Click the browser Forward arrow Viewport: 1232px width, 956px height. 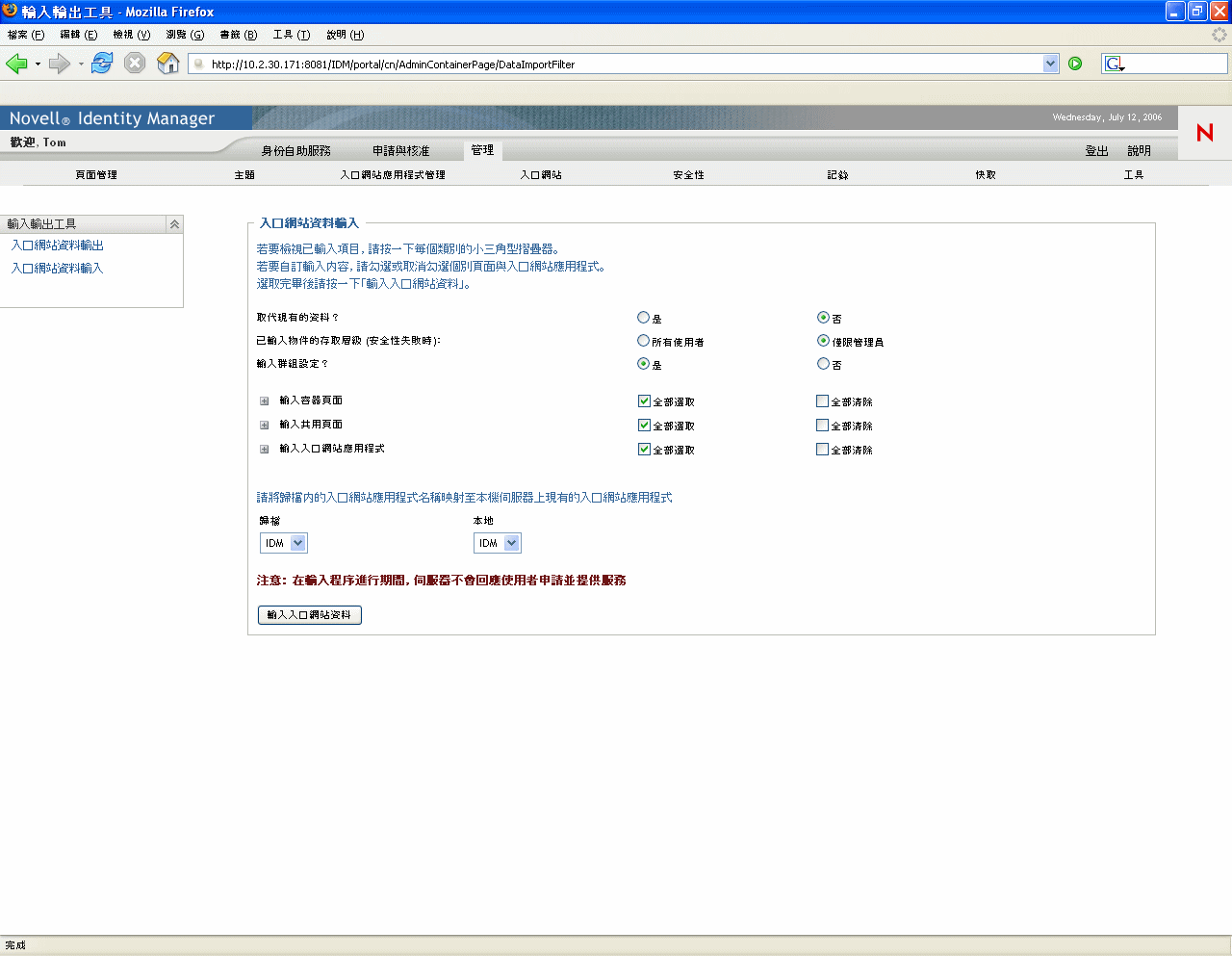pyautogui.click(x=60, y=64)
